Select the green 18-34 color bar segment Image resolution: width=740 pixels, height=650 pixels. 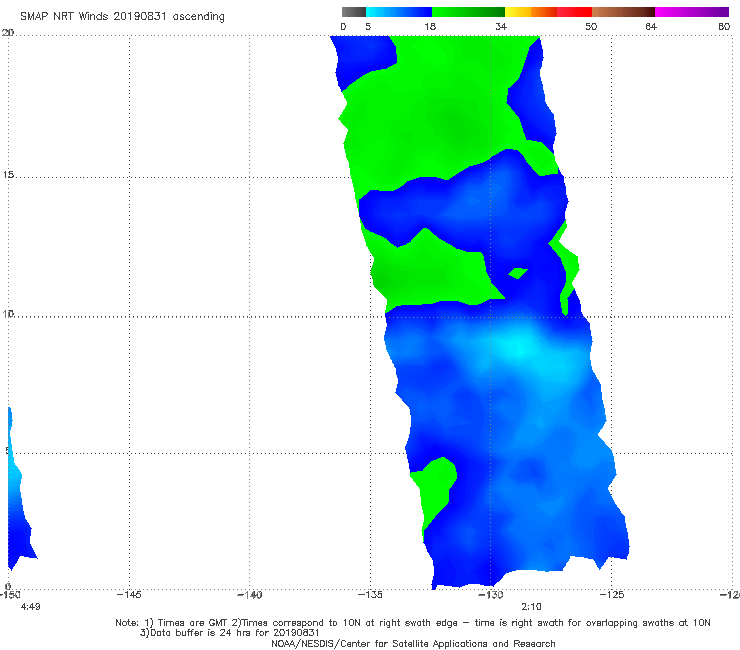click(x=468, y=12)
